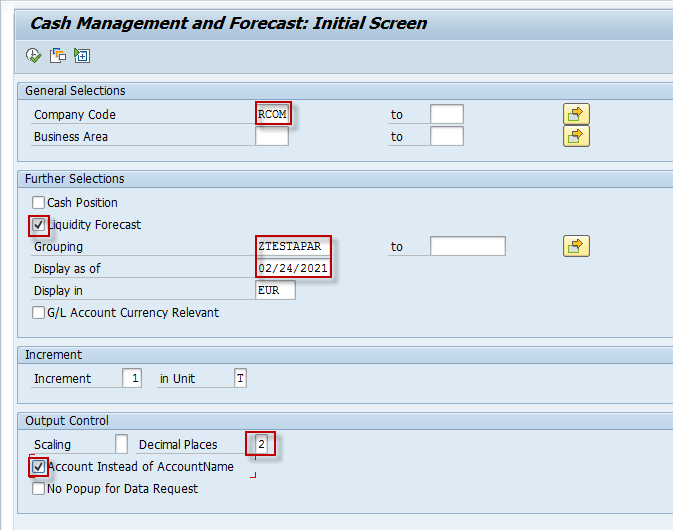Select the Increment value field
This screenshot has height=530, width=673.
point(132,378)
